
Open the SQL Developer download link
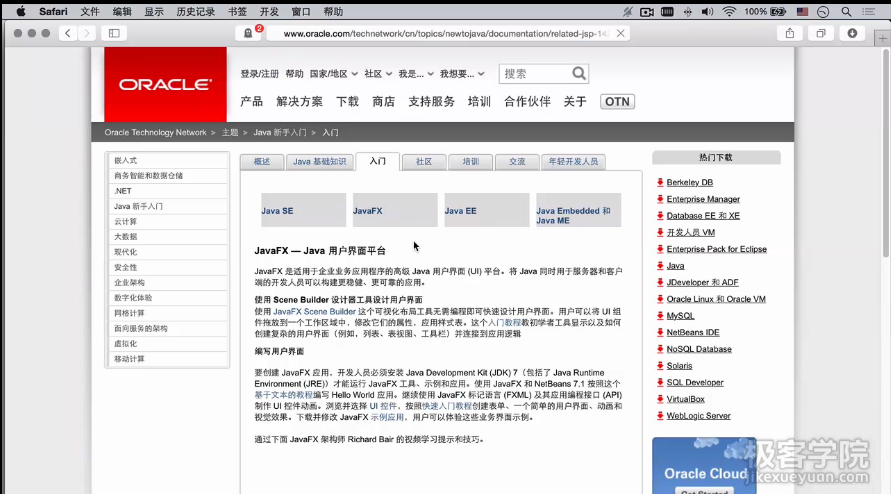point(695,383)
